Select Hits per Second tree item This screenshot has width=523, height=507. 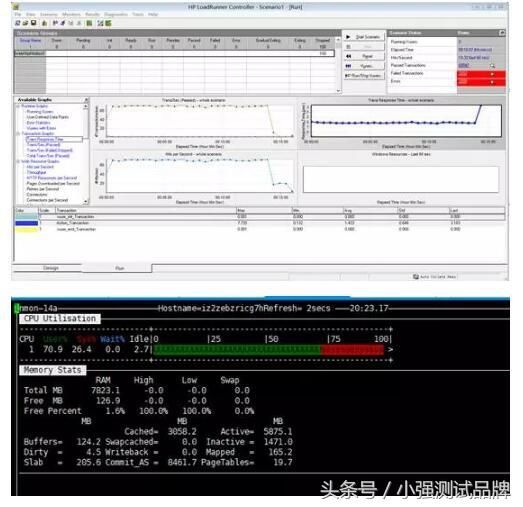click(40, 167)
